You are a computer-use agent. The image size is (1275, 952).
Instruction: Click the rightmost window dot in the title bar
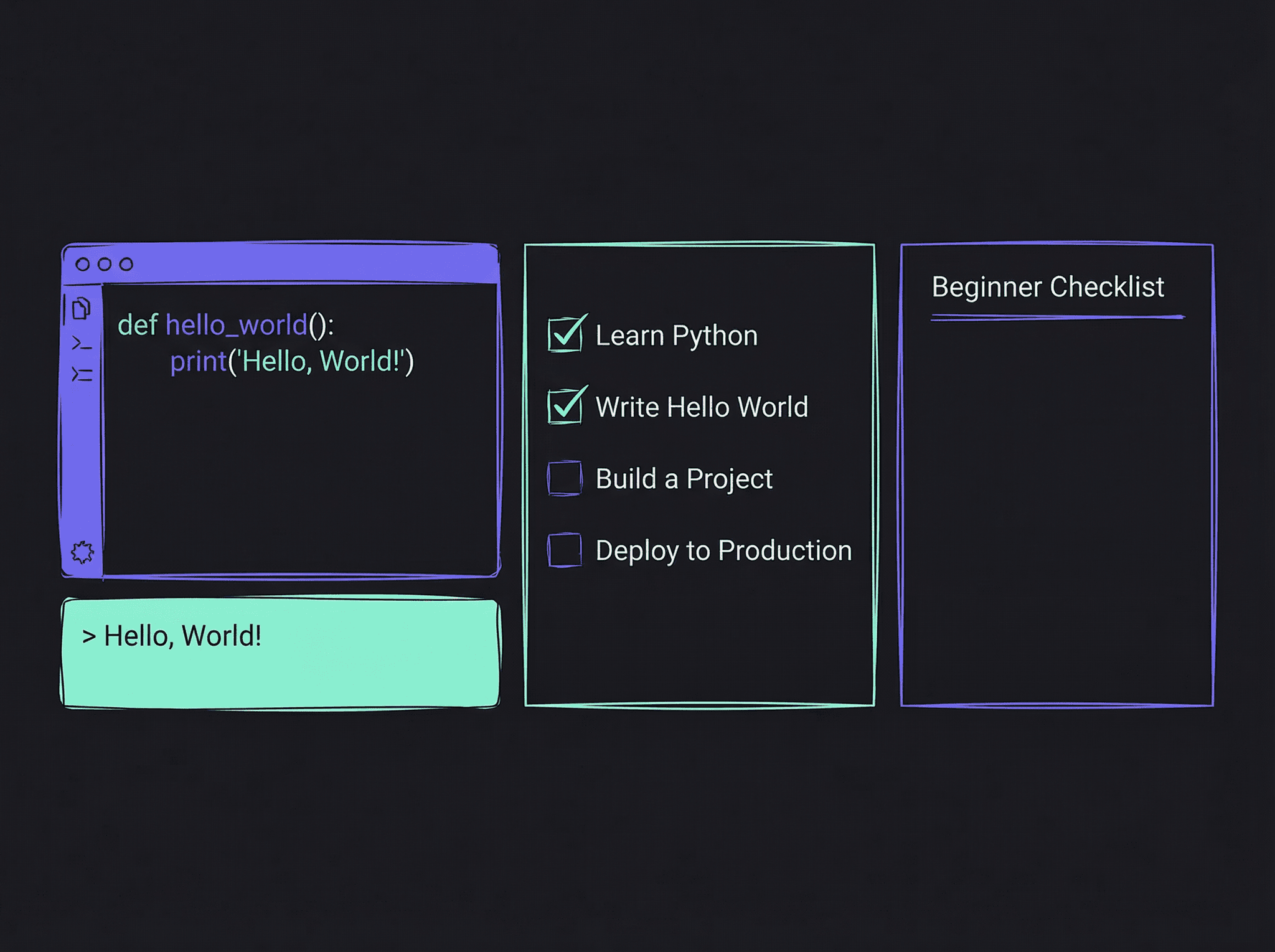(126, 263)
